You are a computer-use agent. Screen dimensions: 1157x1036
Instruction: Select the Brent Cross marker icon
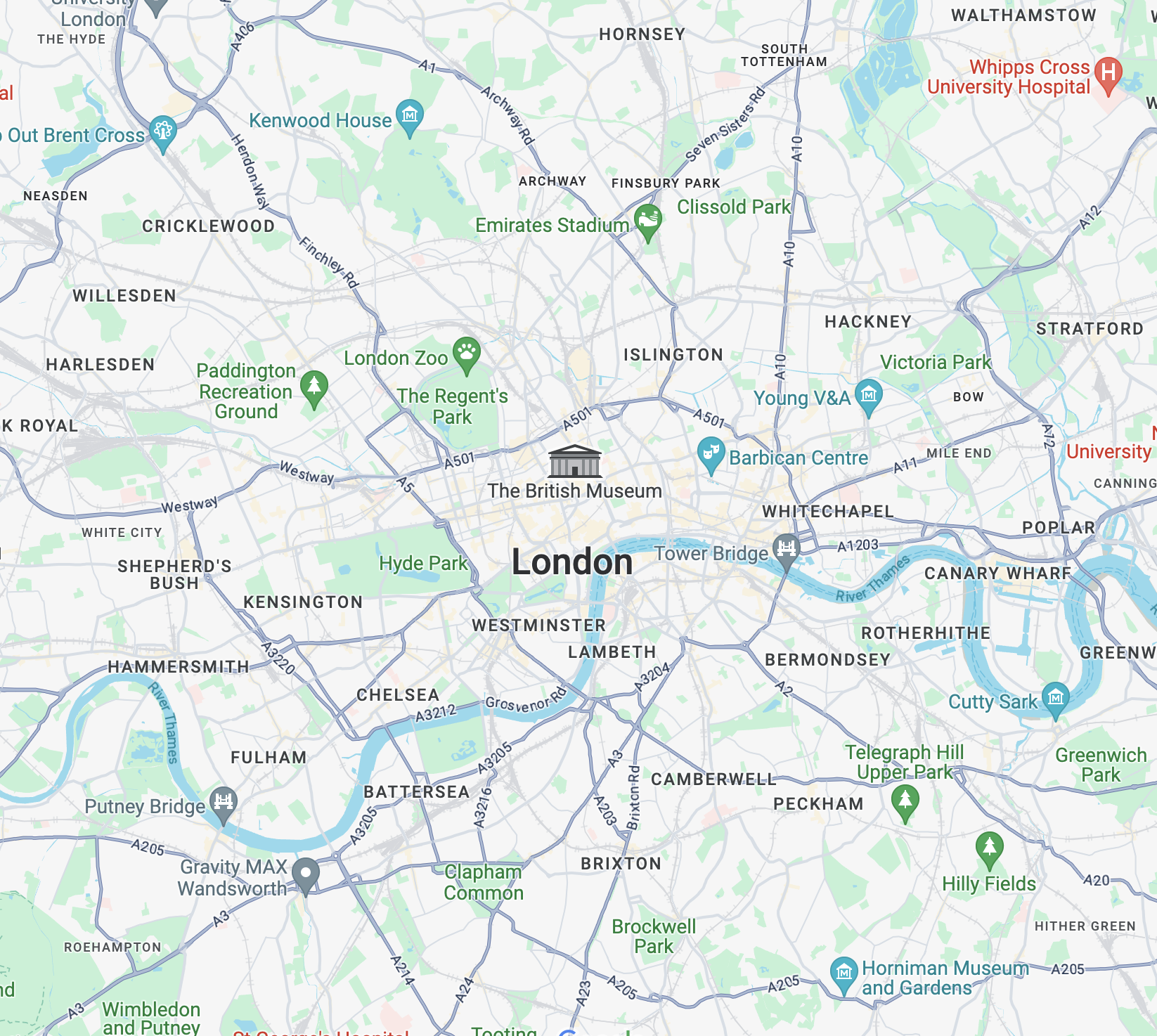163,134
